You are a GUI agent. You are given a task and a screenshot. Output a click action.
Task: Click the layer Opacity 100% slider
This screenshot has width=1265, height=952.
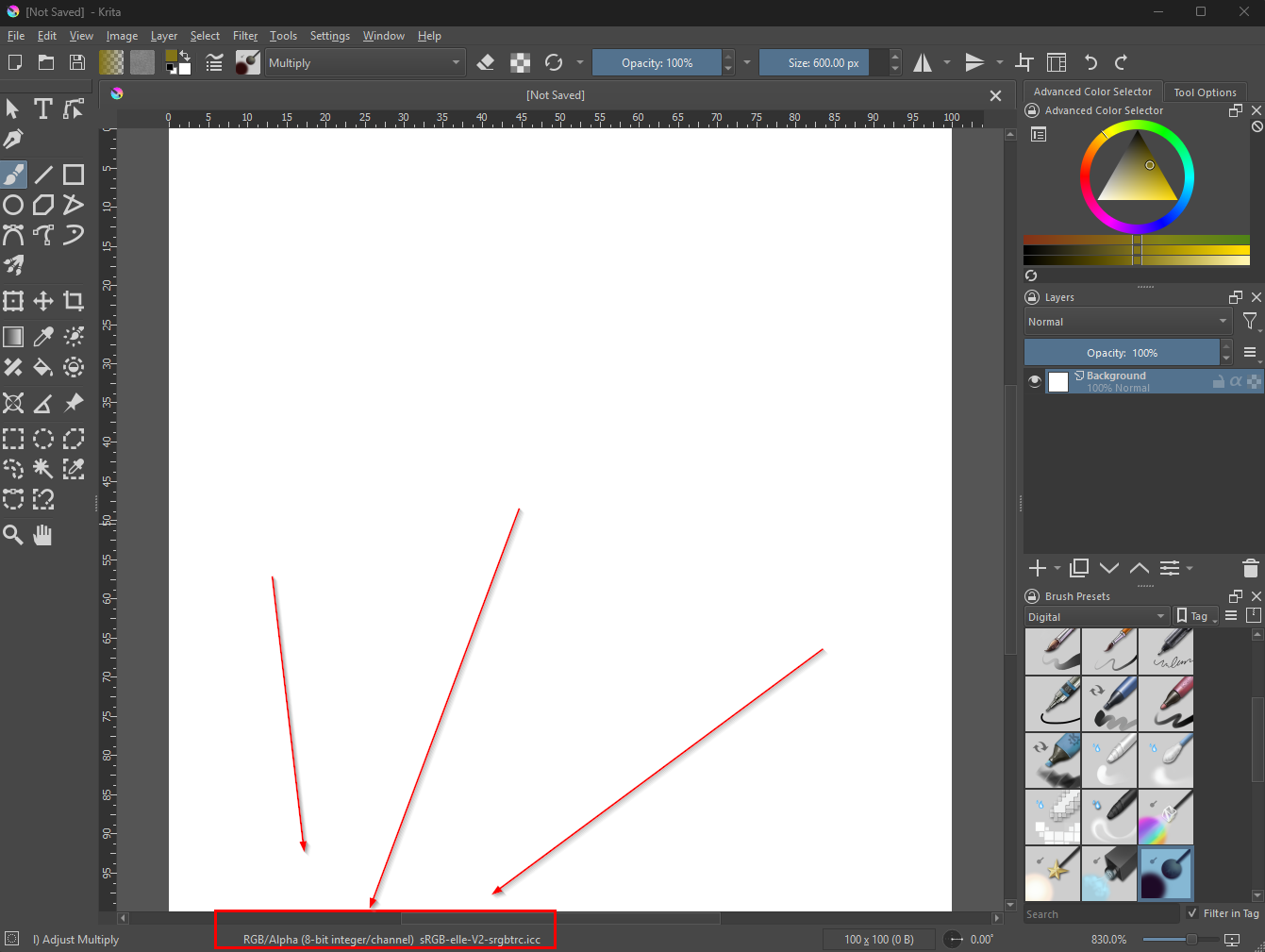(1121, 353)
